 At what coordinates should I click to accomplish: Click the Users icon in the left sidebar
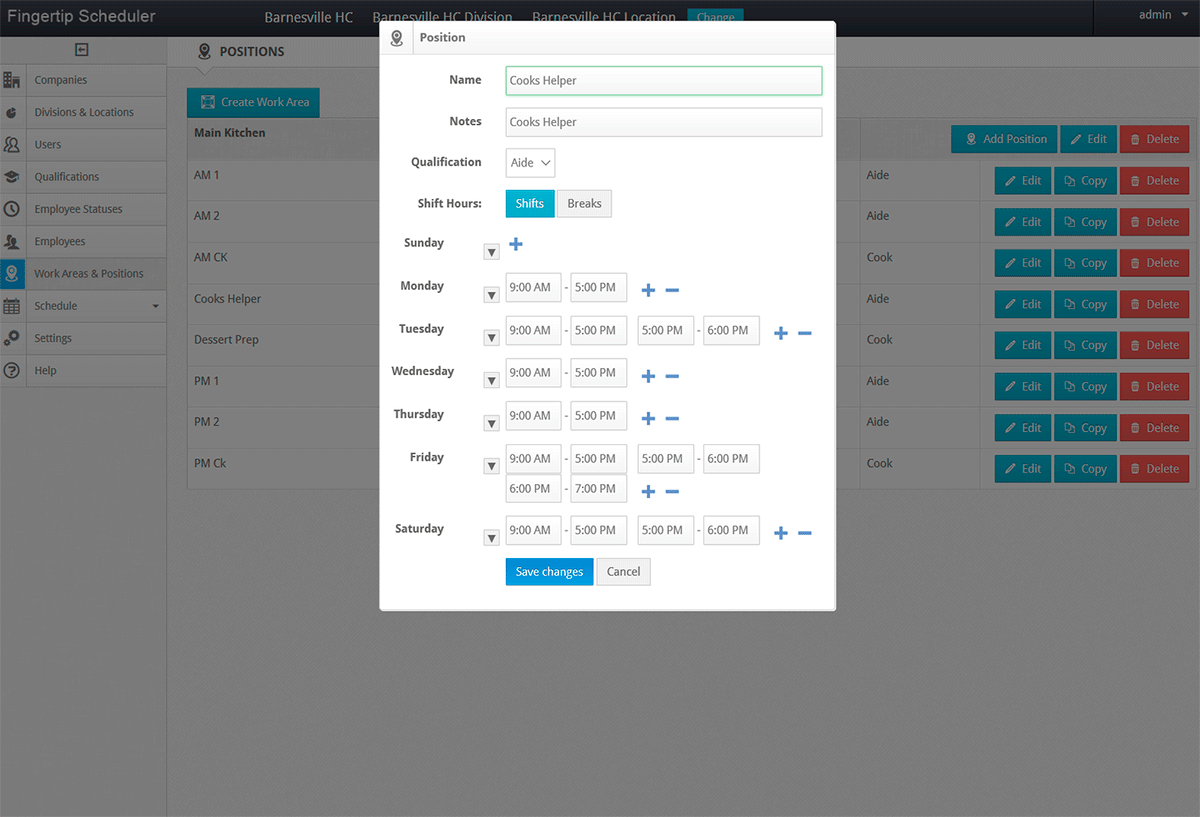(14, 144)
